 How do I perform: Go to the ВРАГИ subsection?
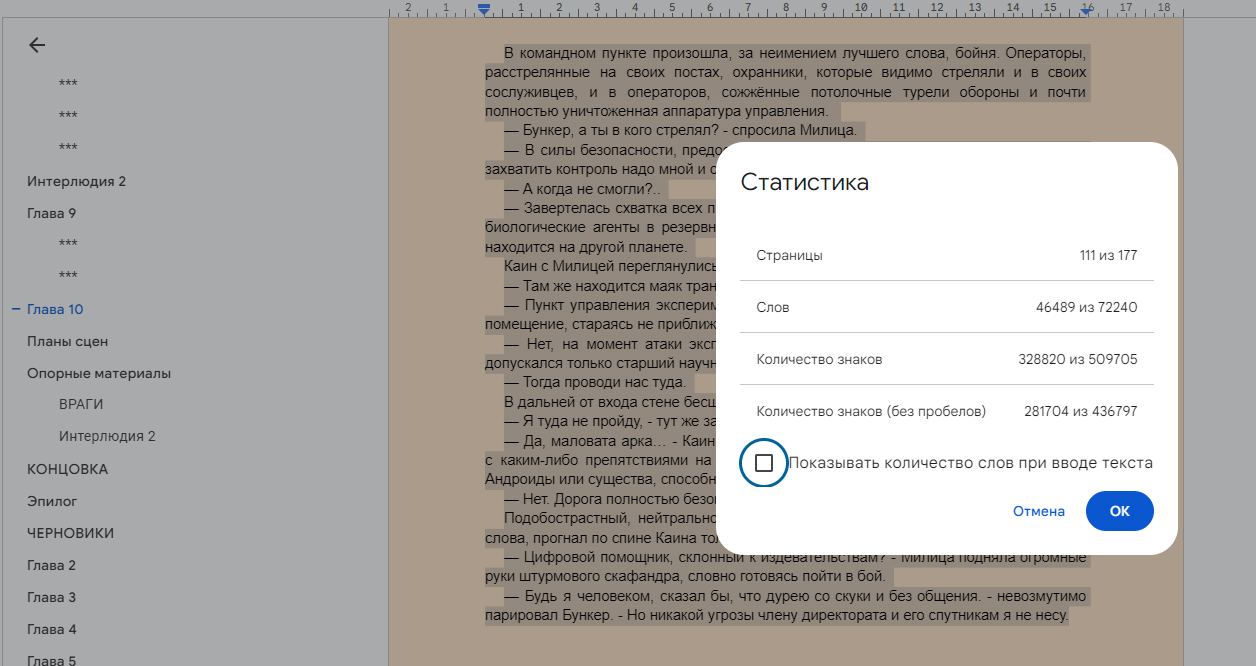[81, 405]
